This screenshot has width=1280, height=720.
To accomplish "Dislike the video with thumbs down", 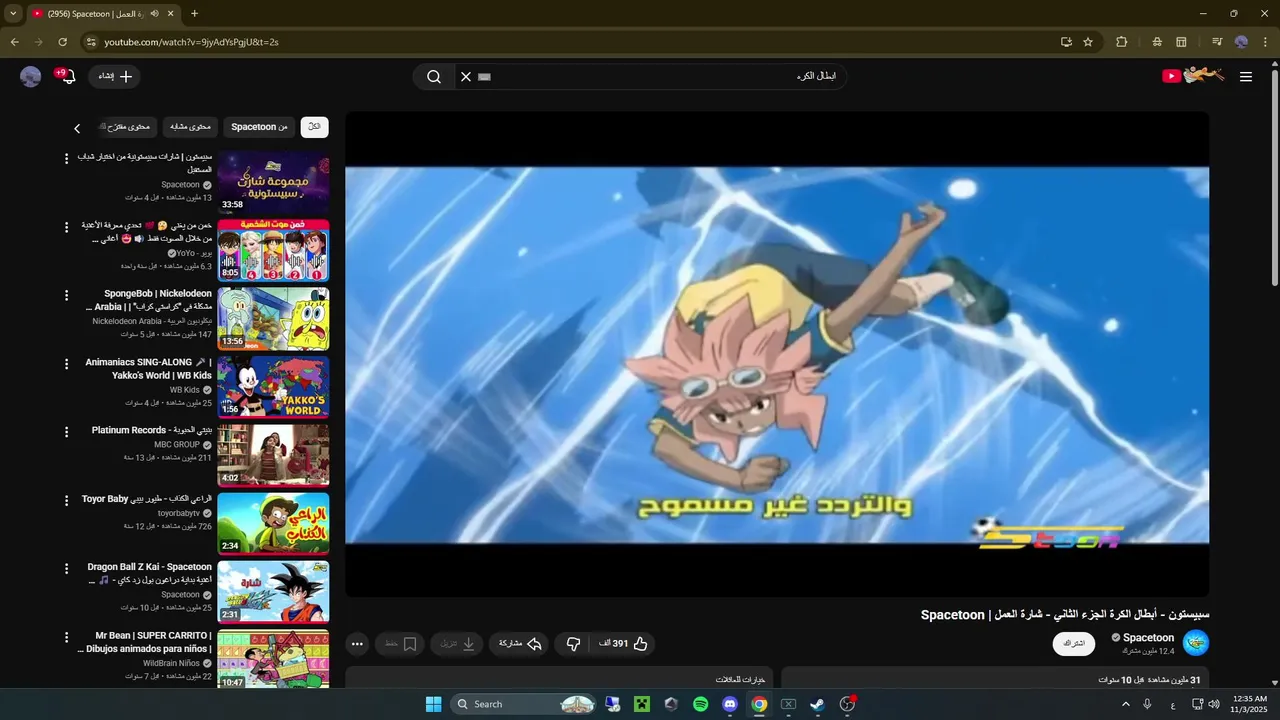I will pyautogui.click(x=573, y=643).
